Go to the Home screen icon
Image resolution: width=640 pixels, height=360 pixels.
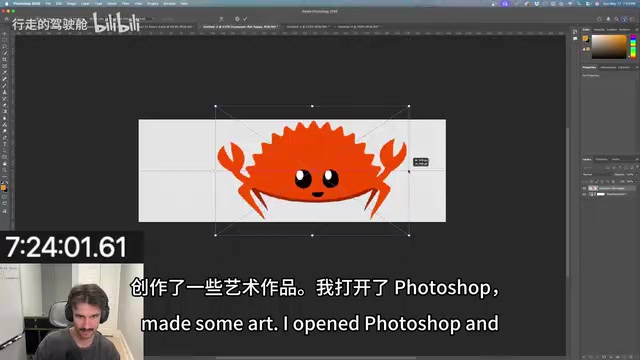pos(6,19)
